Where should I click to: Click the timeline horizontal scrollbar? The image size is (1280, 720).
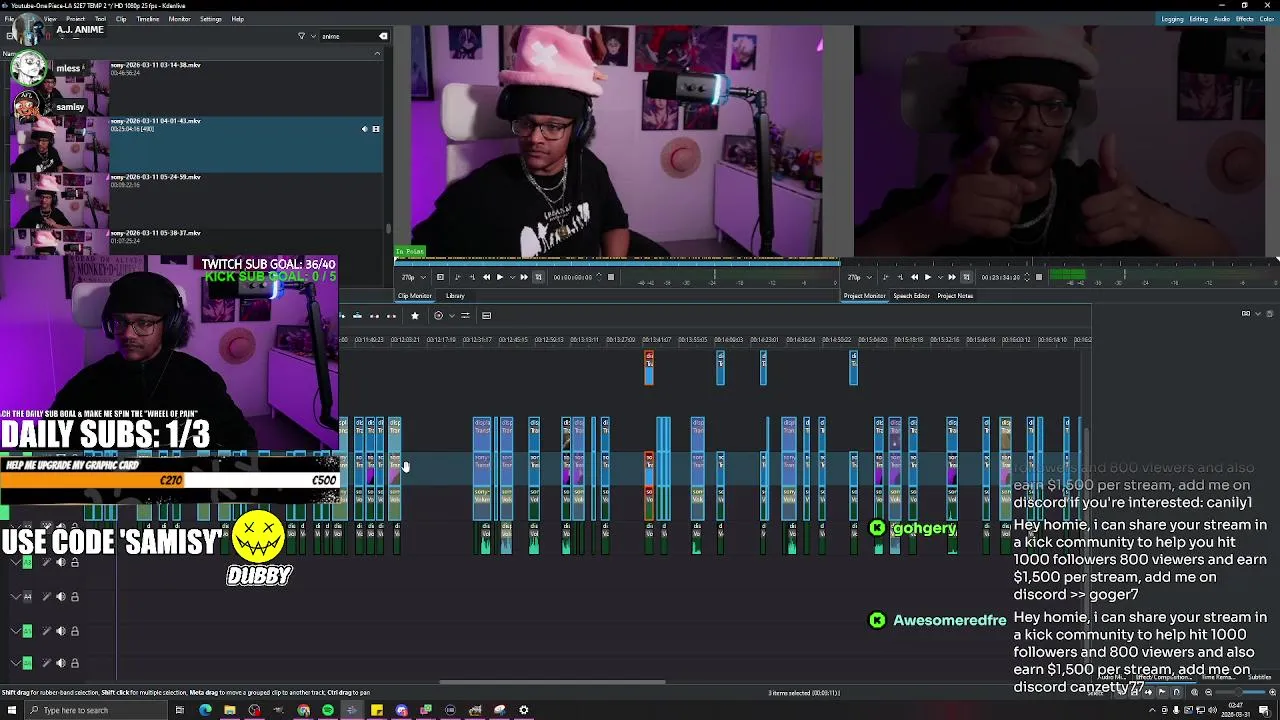point(552,683)
